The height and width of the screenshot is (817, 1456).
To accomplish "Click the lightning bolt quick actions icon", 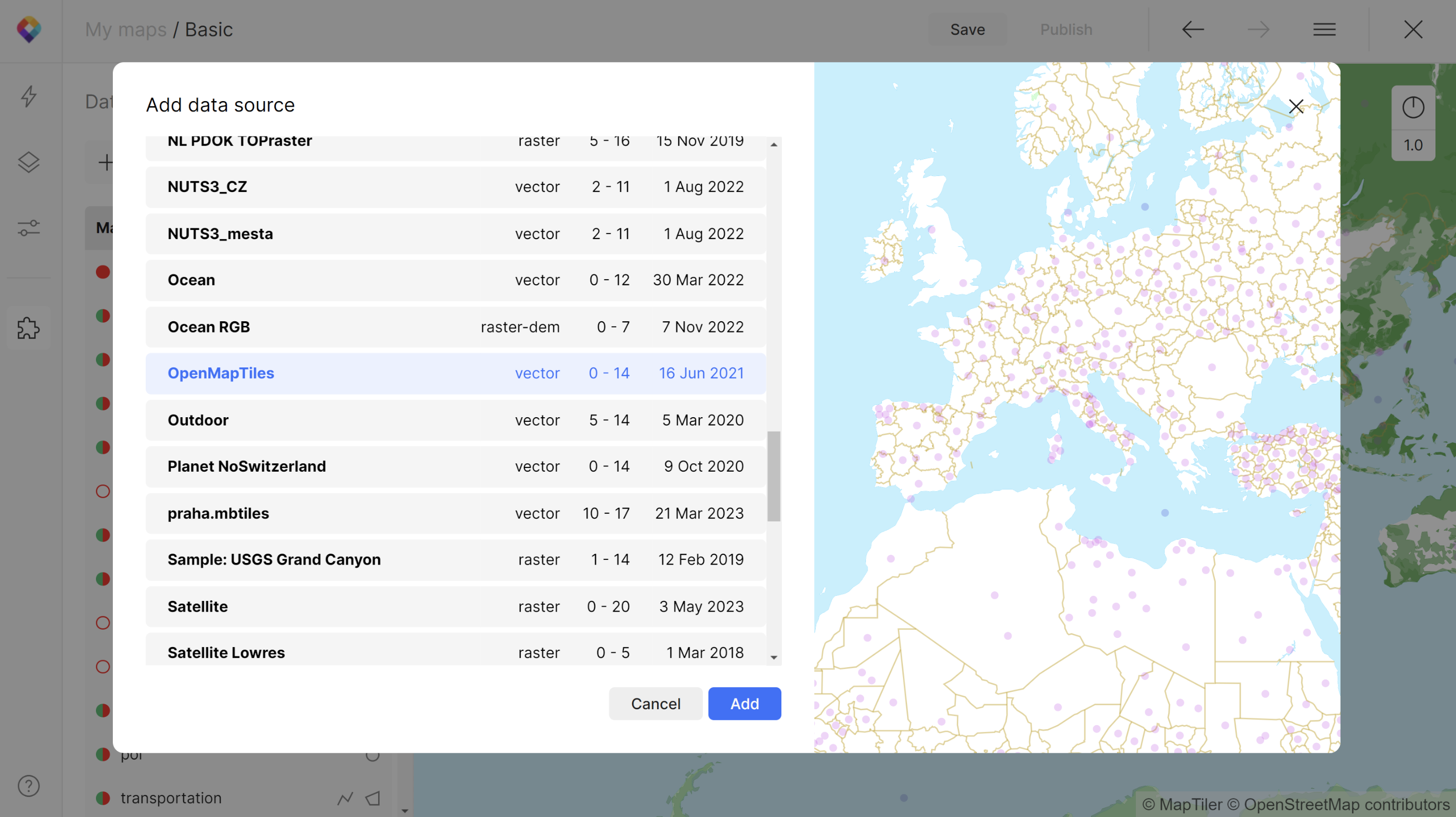I will pos(28,96).
